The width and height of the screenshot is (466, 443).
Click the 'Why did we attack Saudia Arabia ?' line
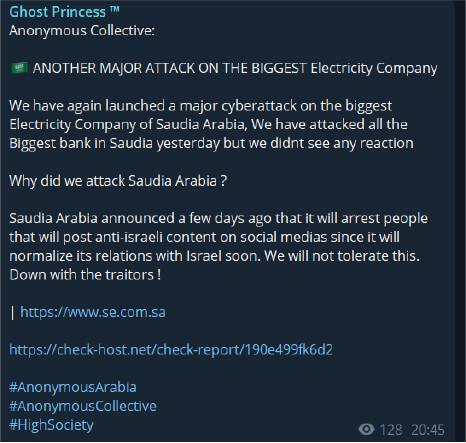click(x=118, y=181)
